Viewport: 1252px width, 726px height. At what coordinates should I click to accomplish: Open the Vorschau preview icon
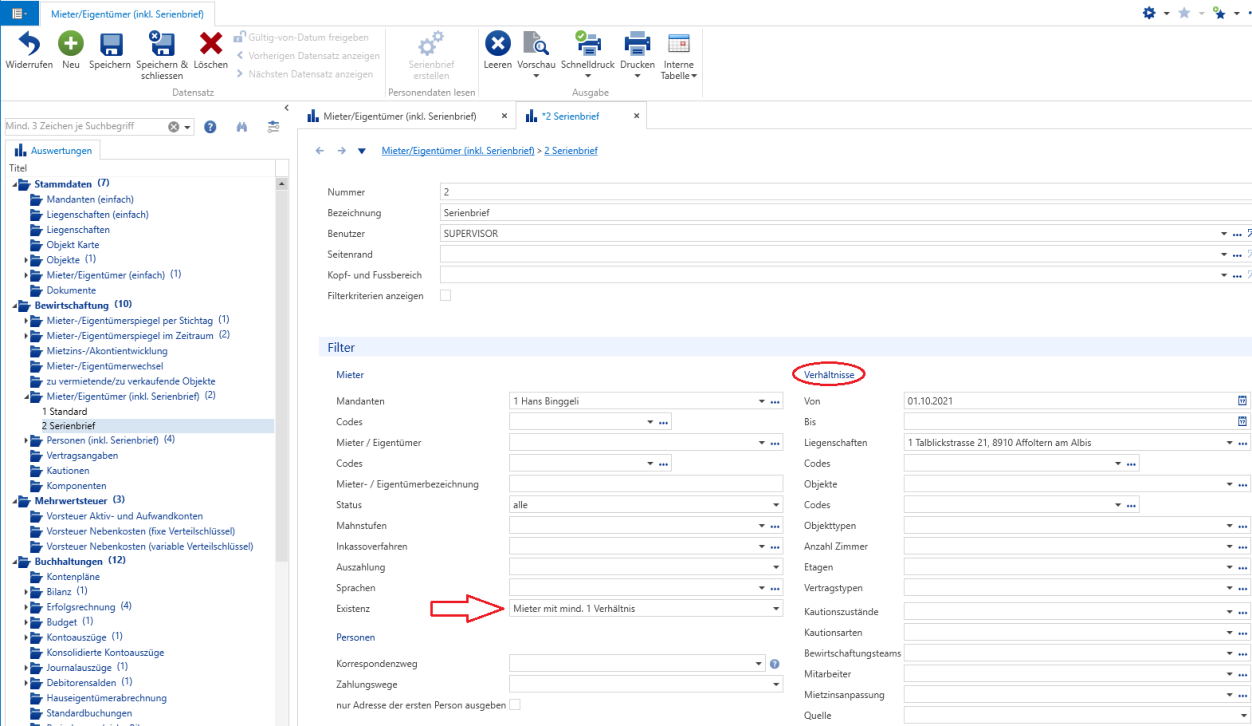click(x=536, y=44)
